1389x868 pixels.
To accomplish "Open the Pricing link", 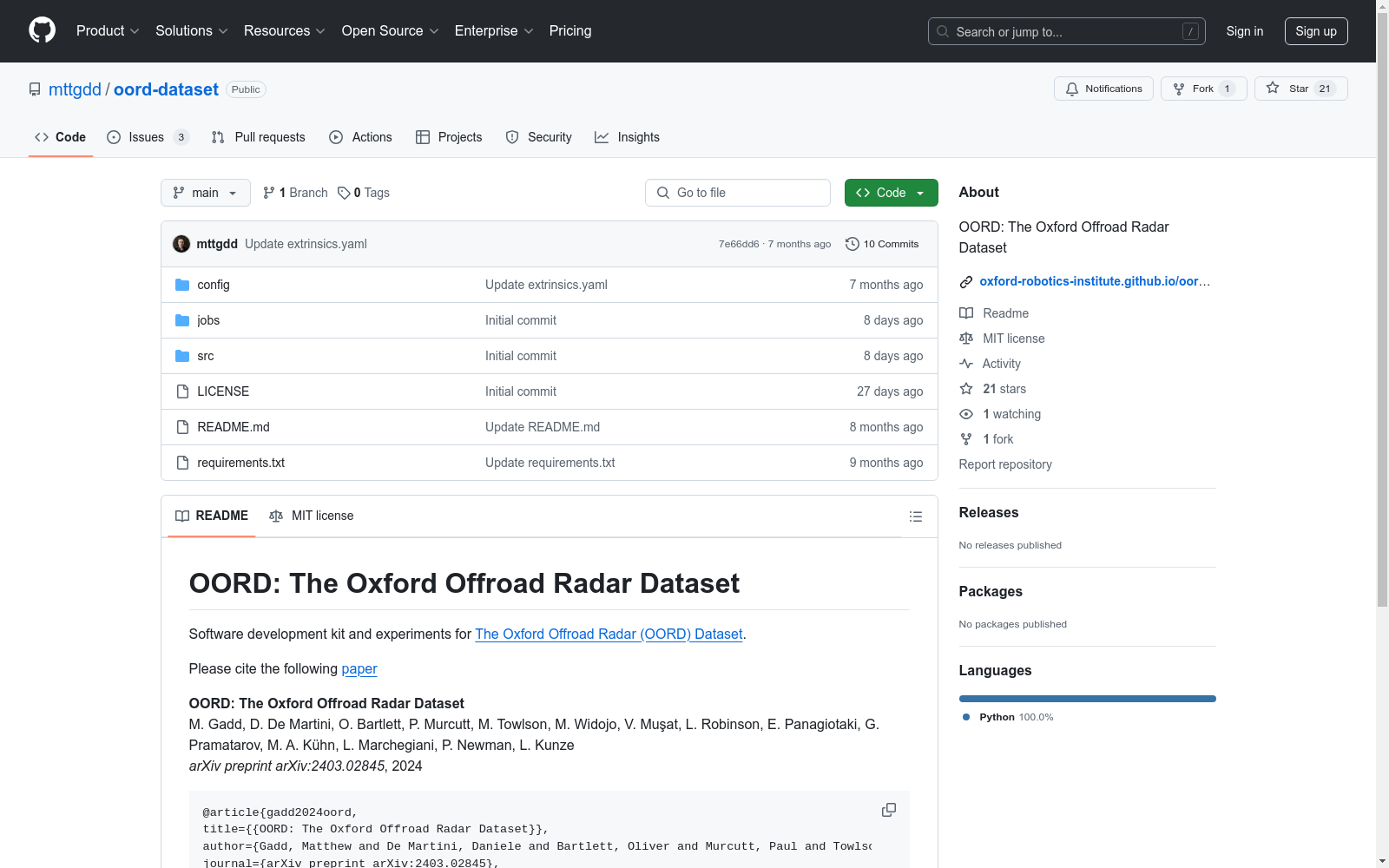I will point(570,31).
